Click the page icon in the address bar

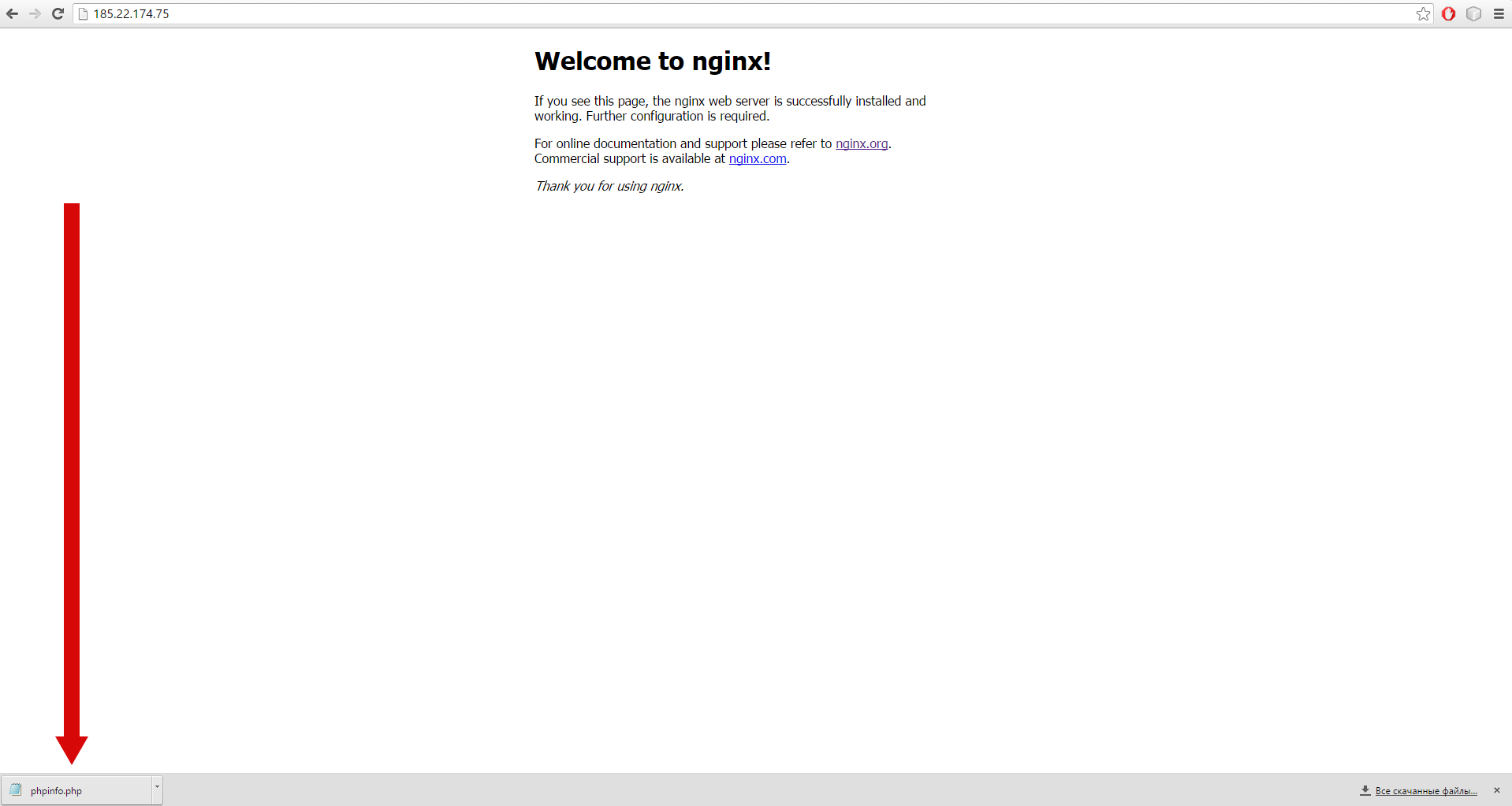pos(83,14)
